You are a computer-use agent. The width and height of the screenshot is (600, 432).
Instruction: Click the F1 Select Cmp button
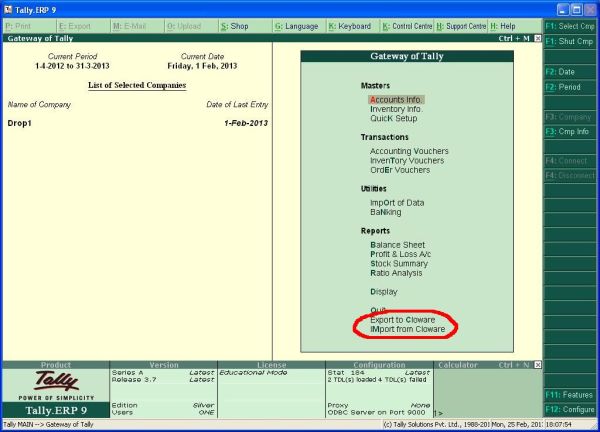click(x=570, y=26)
